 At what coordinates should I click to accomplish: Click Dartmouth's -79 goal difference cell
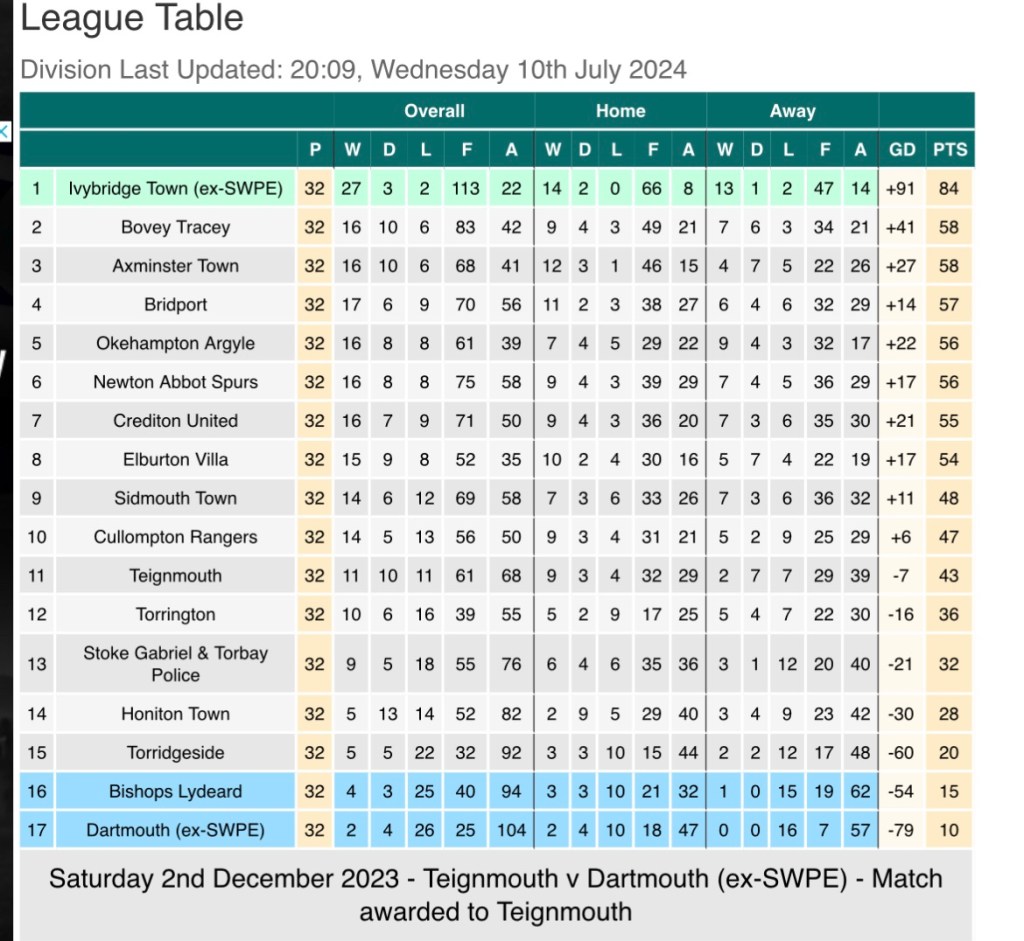click(x=902, y=830)
